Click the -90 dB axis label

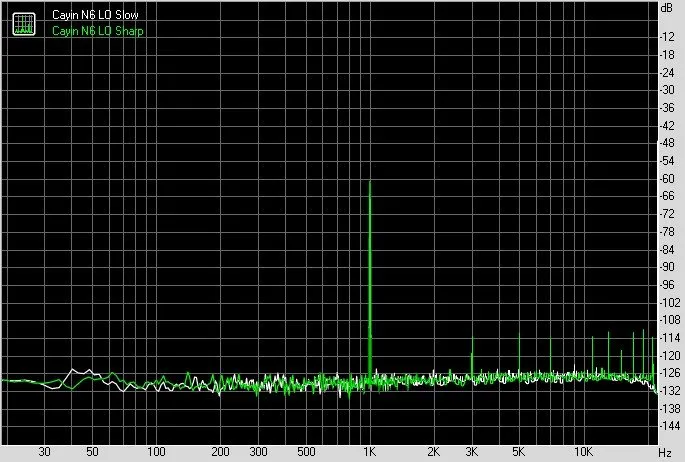click(x=667, y=267)
